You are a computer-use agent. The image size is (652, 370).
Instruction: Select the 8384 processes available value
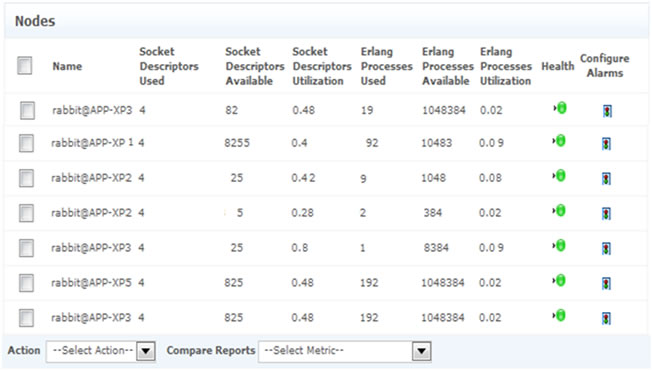(436, 248)
